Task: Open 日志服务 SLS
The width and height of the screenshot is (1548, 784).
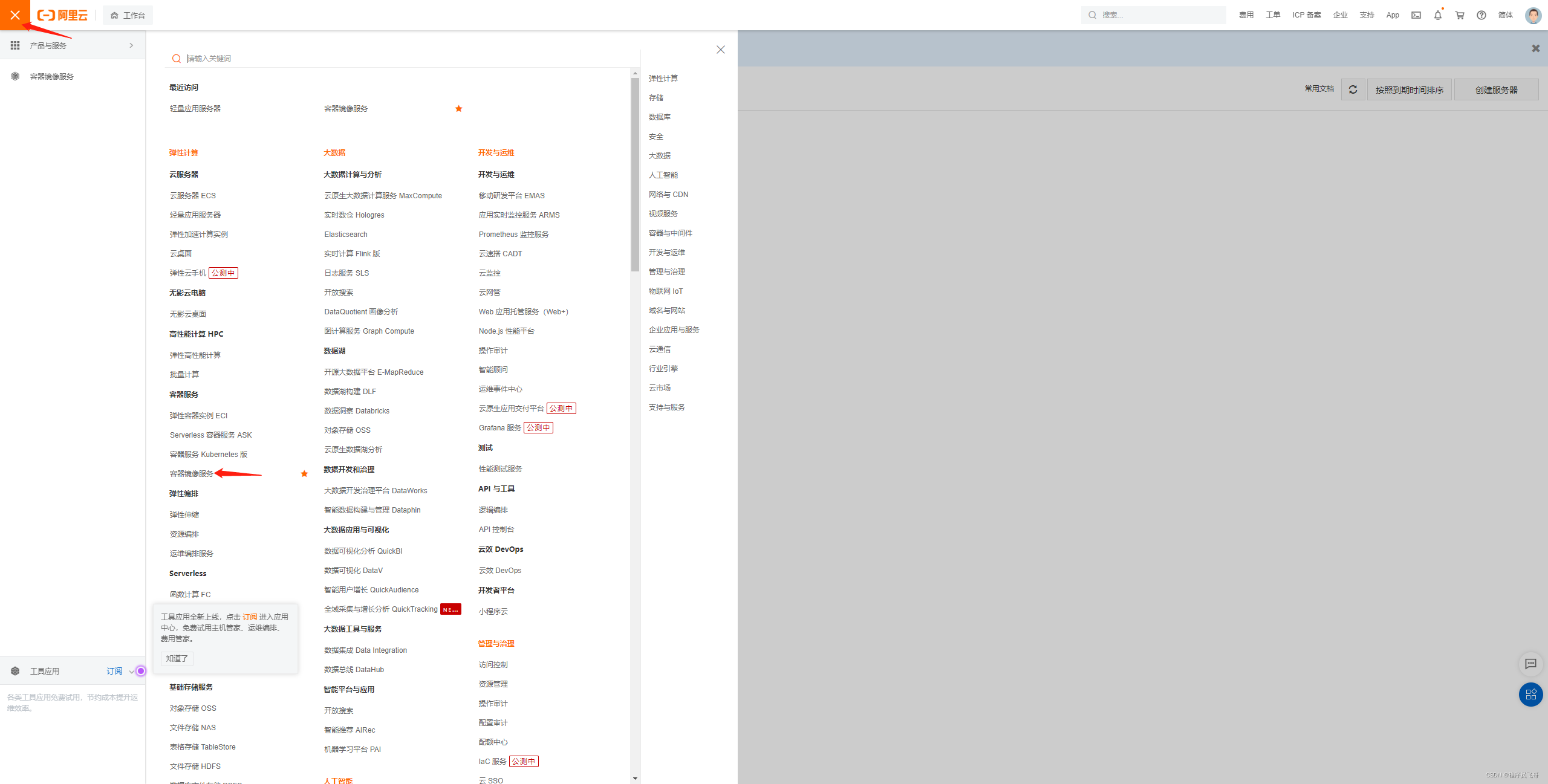Action: pos(346,273)
